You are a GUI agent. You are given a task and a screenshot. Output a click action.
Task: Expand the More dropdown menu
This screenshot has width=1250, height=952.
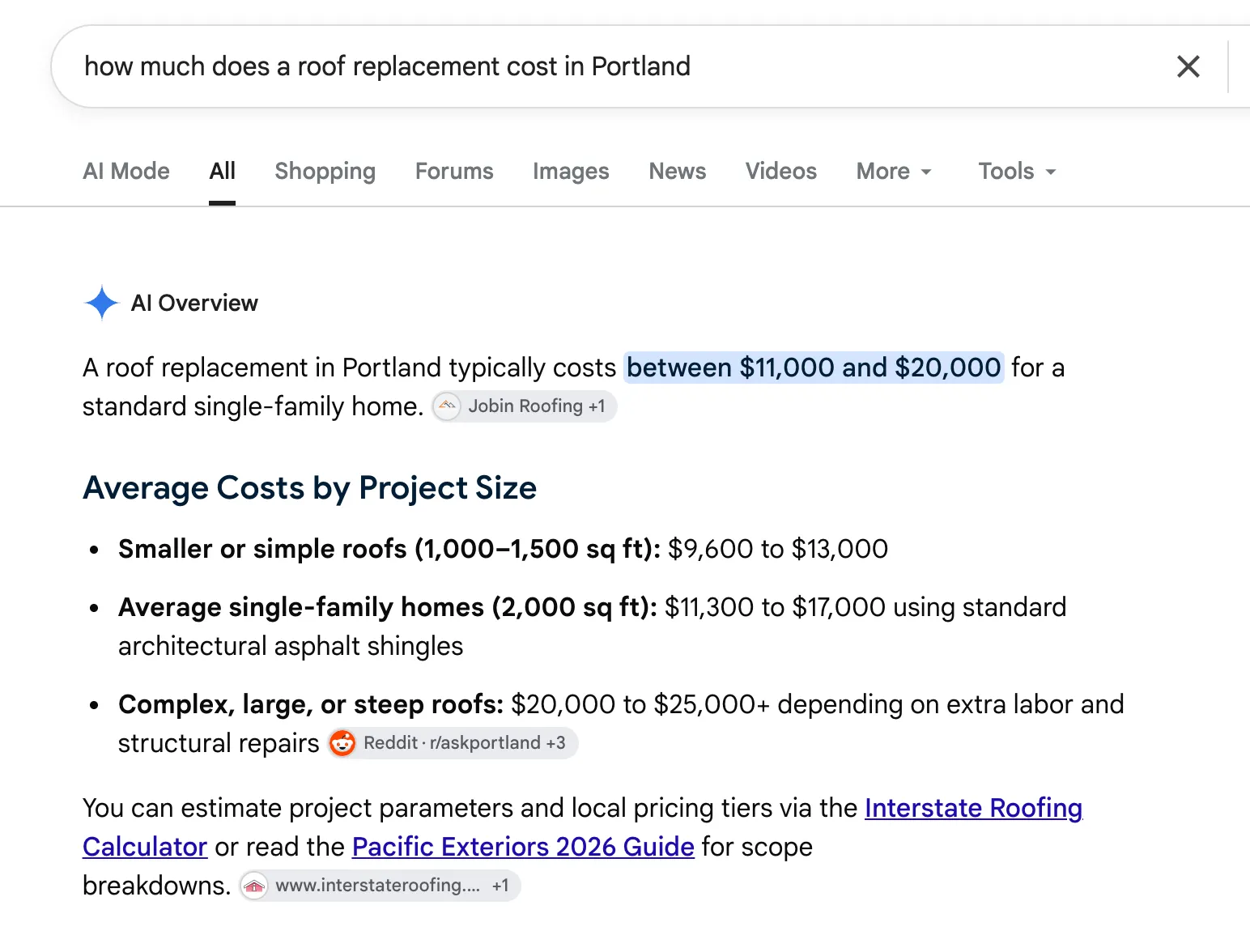pos(895,171)
